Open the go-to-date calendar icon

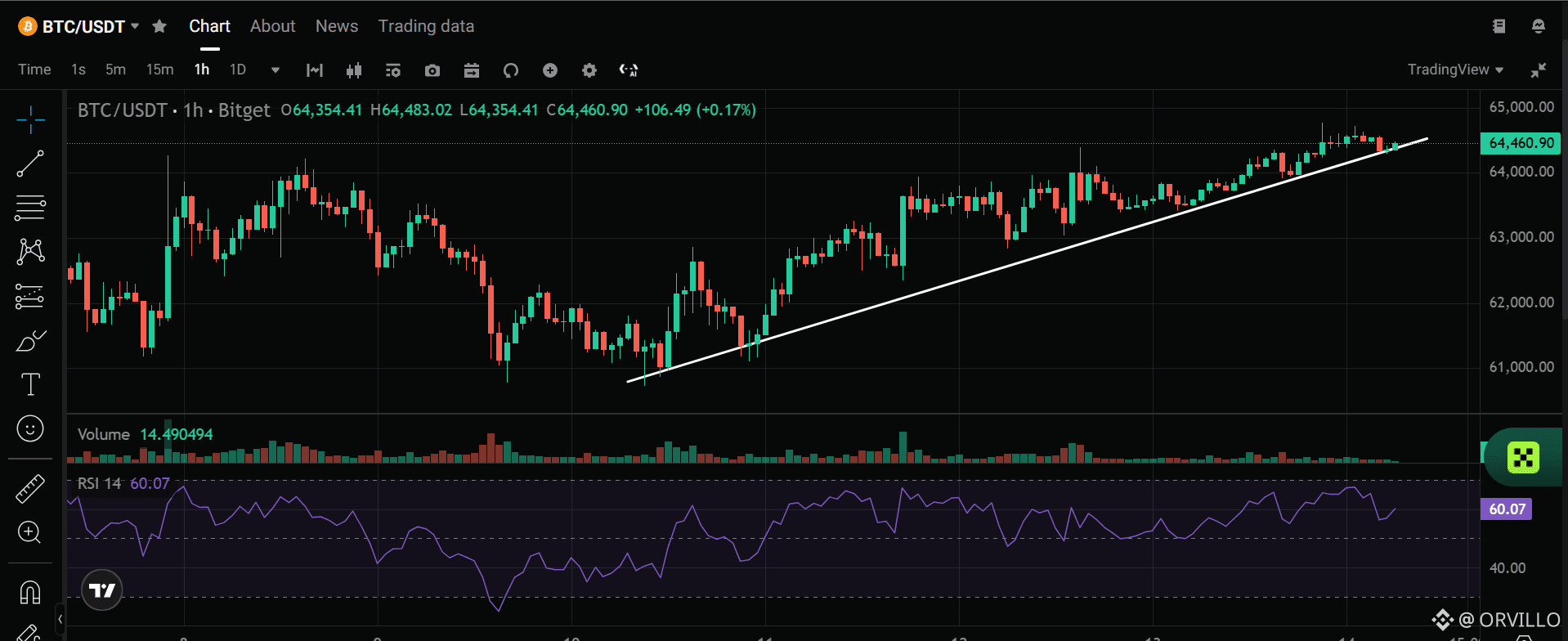(x=472, y=70)
